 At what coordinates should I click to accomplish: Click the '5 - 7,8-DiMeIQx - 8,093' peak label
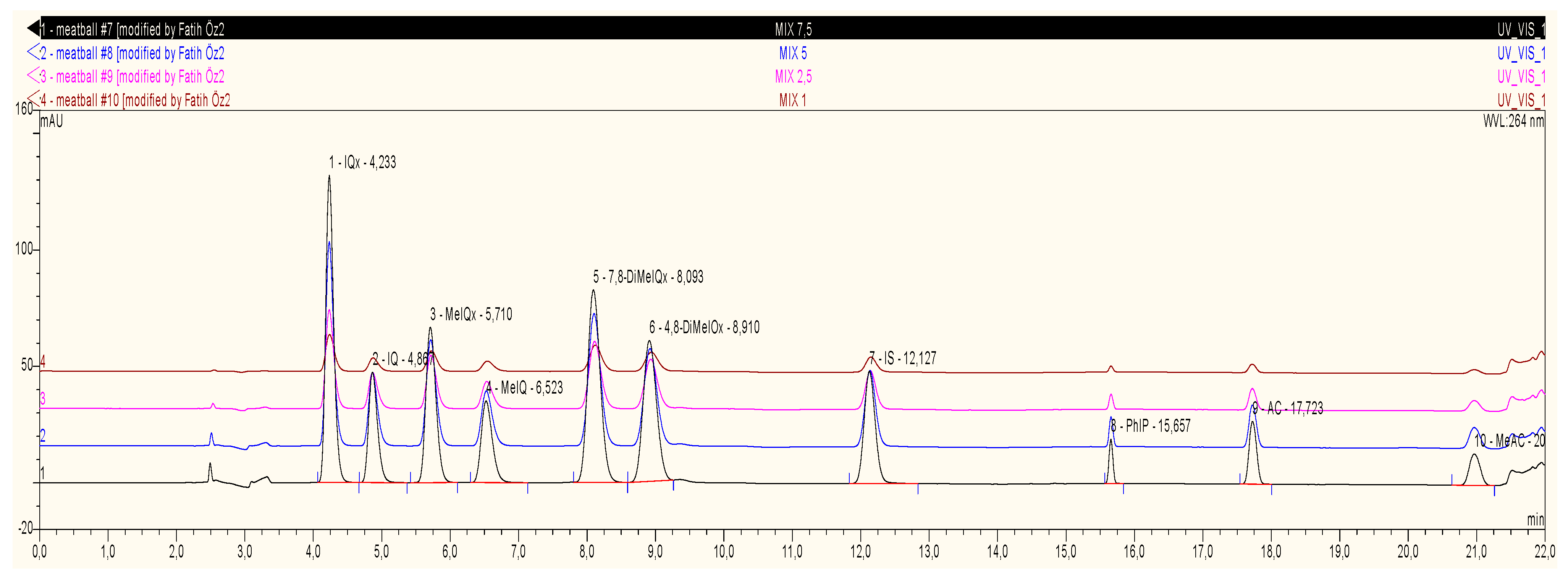click(648, 277)
